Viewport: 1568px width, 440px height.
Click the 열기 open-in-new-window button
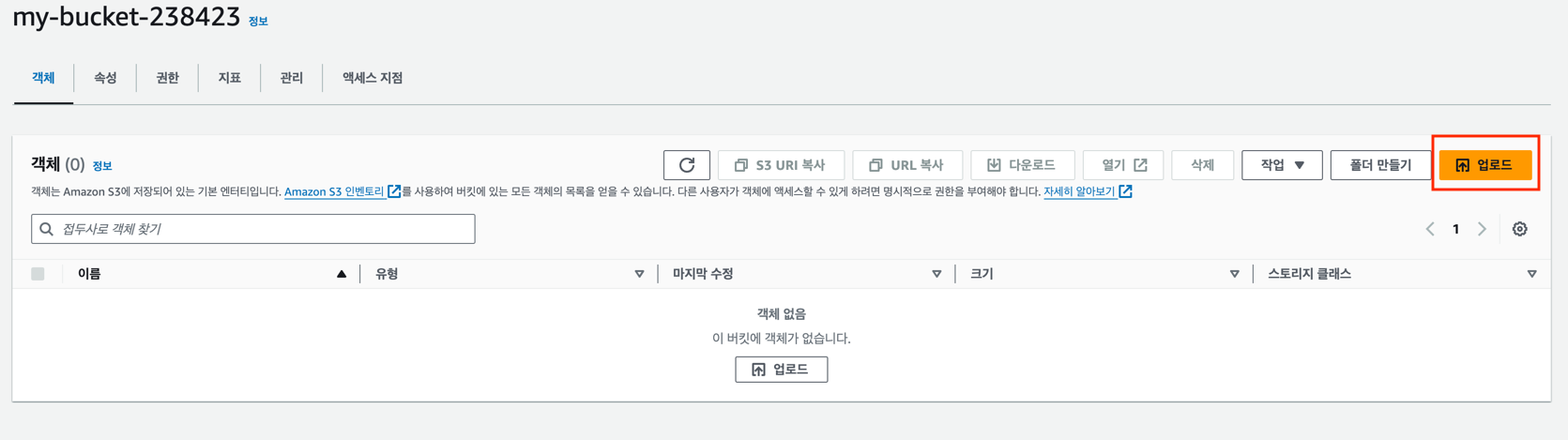pyautogui.click(x=1123, y=165)
